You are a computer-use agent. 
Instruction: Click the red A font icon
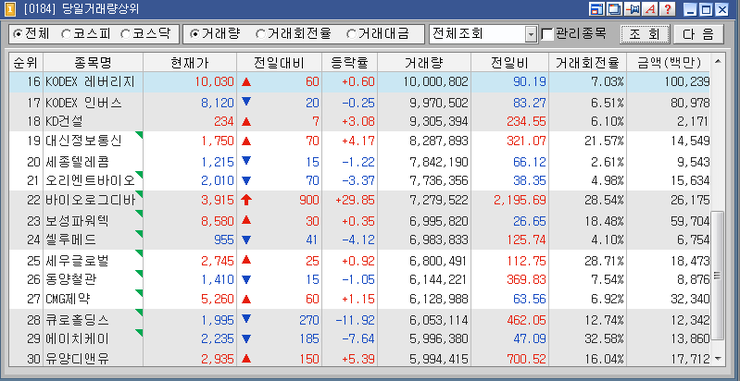(x=650, y=9)
